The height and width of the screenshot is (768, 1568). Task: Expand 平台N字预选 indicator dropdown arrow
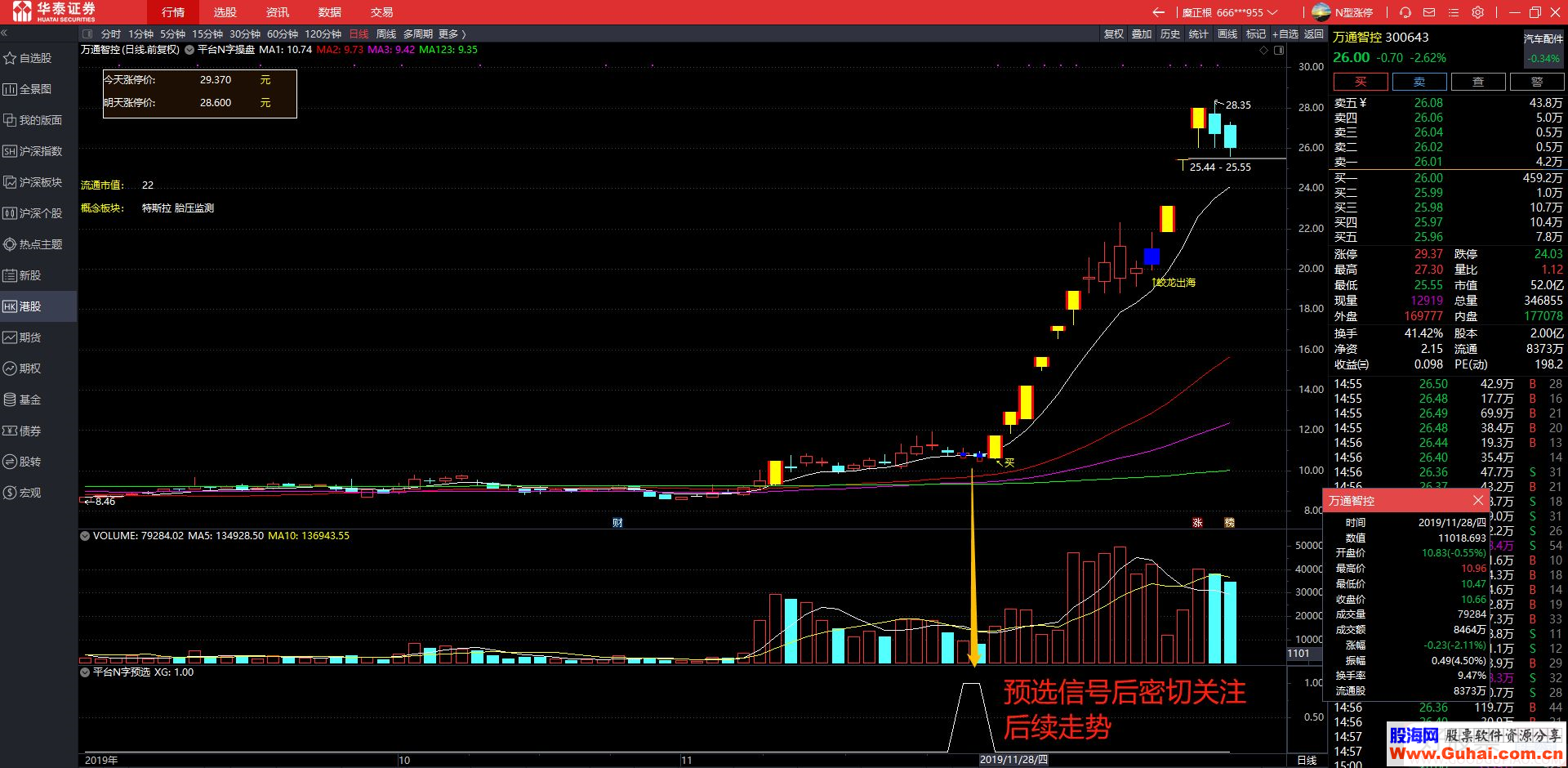click(84, 672)
